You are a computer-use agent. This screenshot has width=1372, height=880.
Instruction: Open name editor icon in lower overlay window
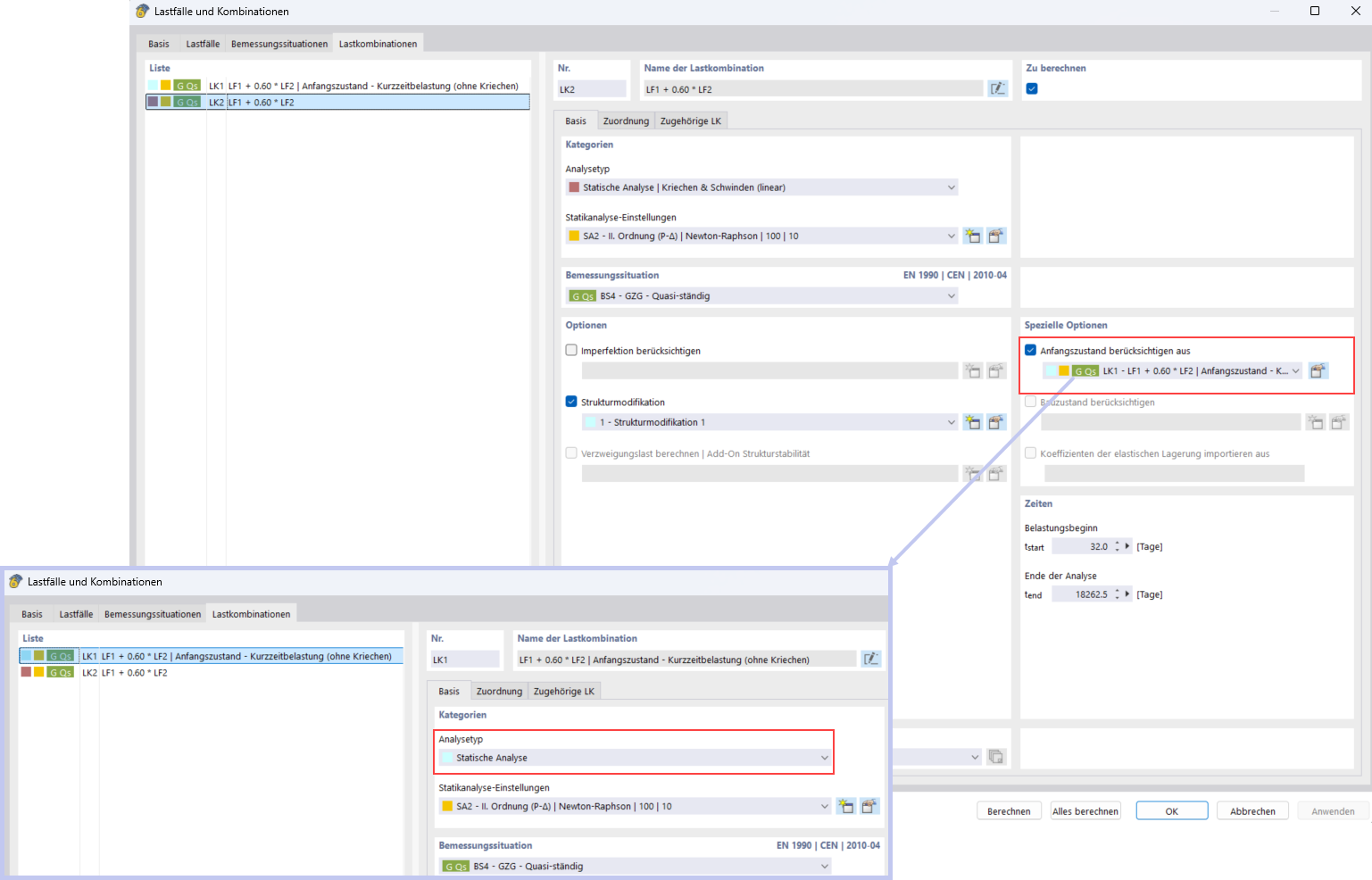tap(870, 659)
